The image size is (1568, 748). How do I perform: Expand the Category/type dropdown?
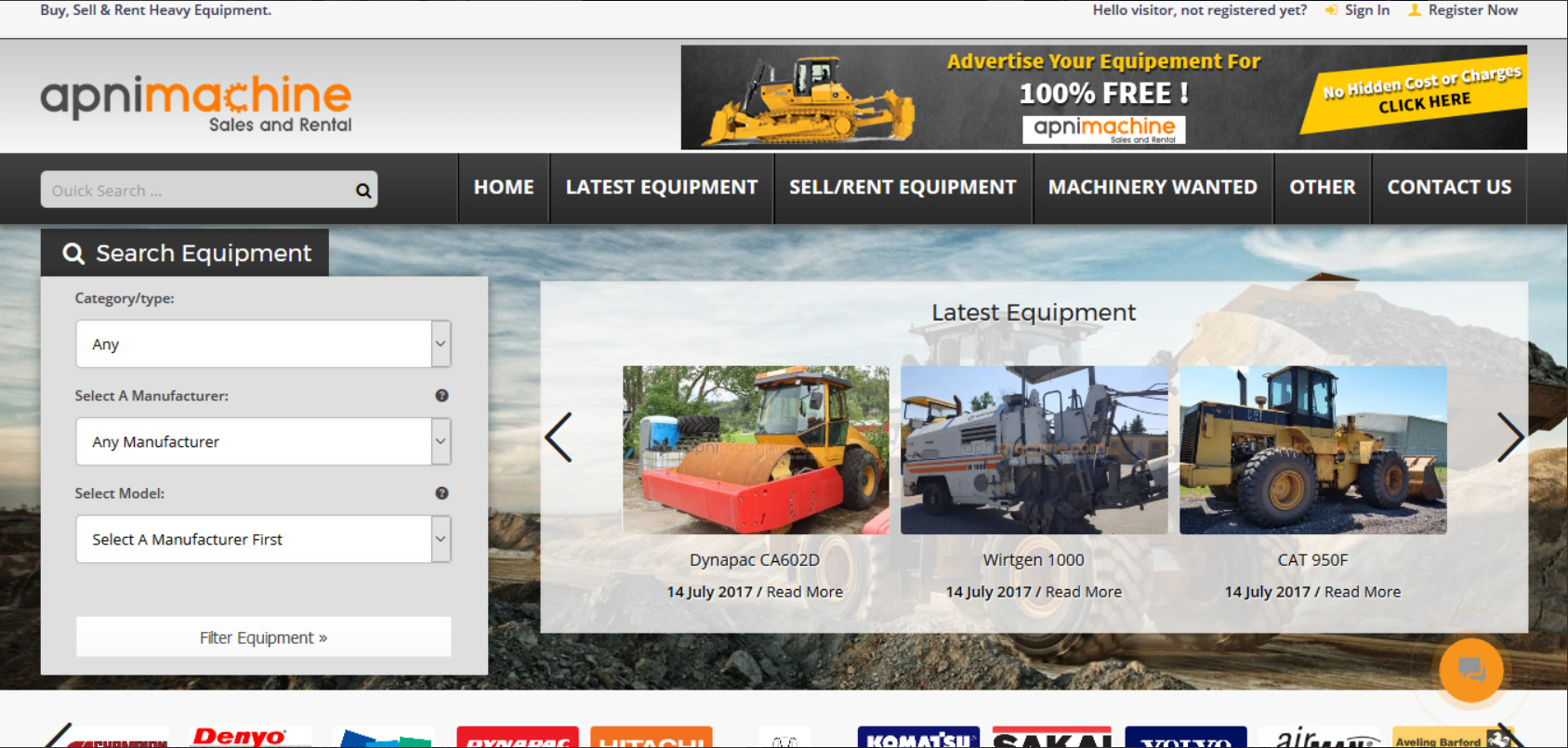(x=263, y=344)
